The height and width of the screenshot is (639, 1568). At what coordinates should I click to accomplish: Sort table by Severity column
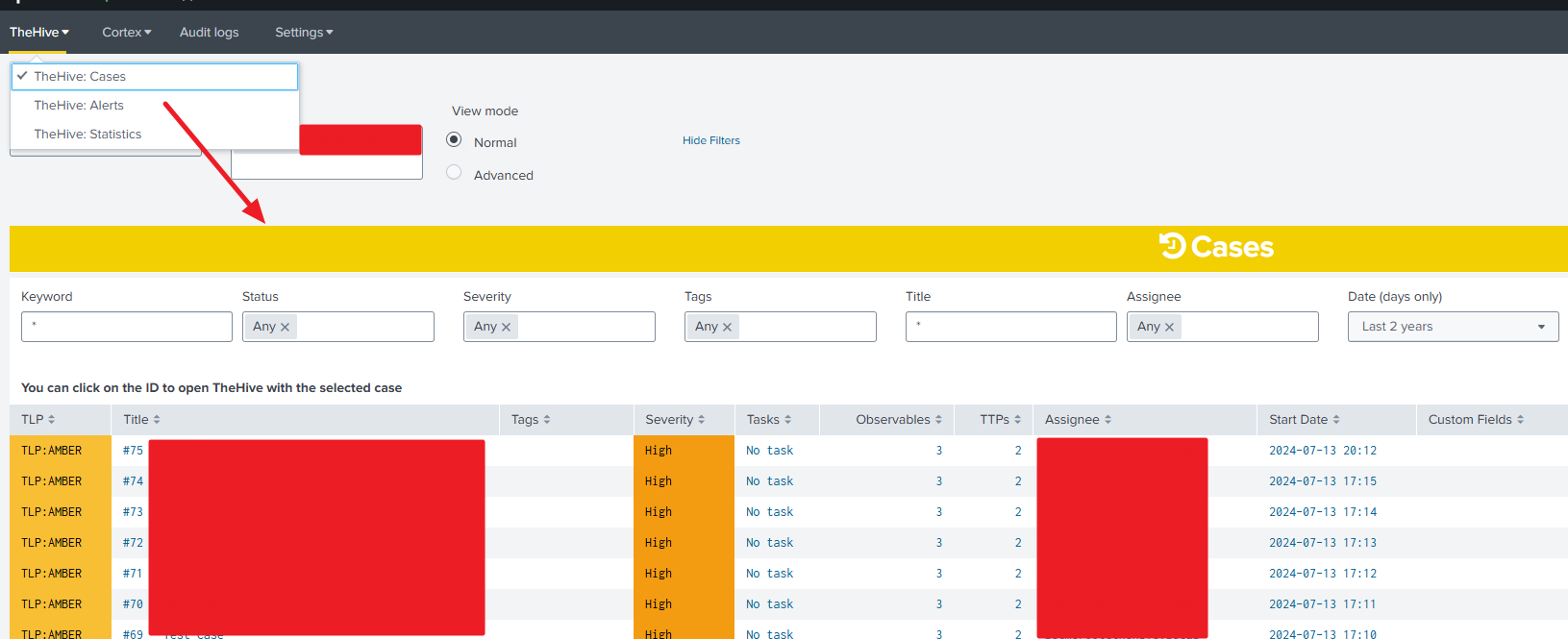pyautogui.click(x=675, y=420)
